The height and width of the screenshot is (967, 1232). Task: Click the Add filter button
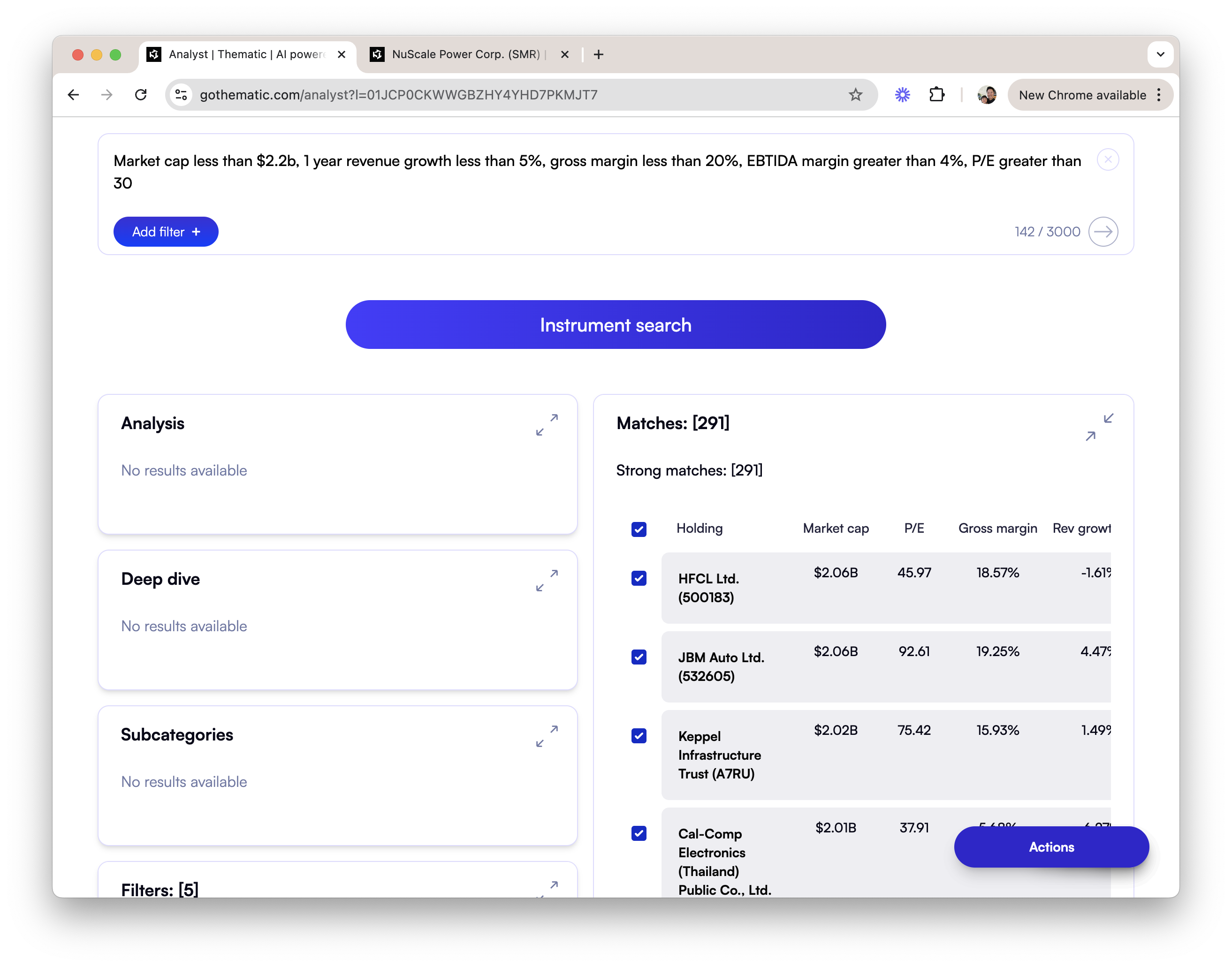click(x=166, y=232)
